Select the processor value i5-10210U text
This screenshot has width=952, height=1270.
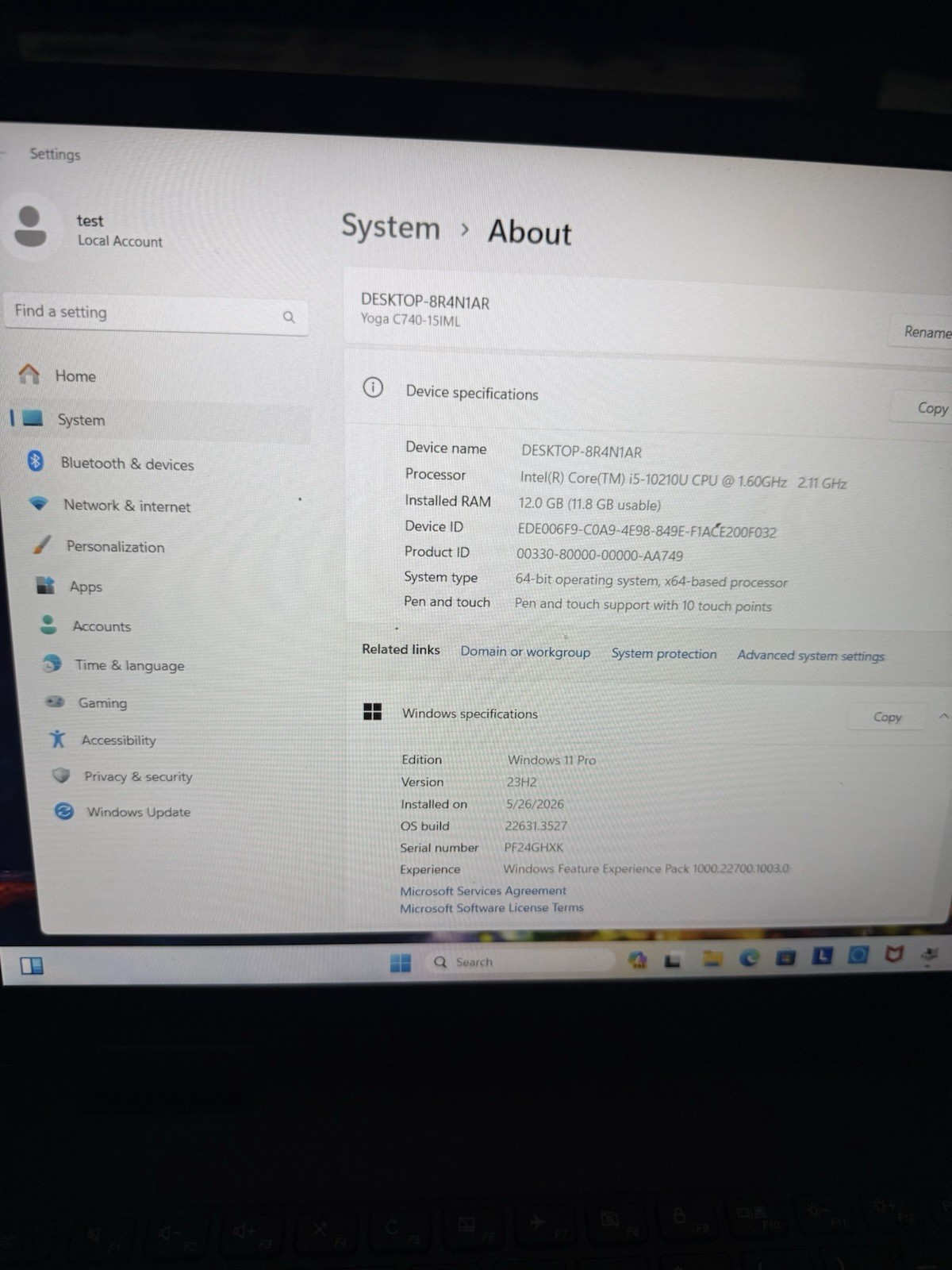coord(684,481)
